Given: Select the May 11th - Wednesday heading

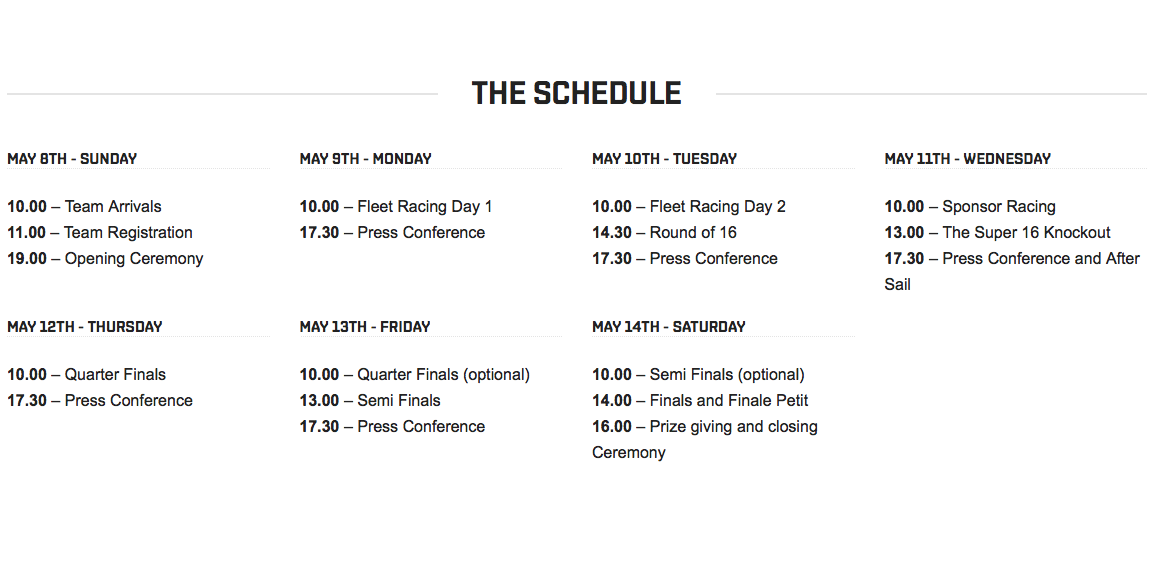Looking at the screenshot, I should pyautogui.click(x=968, y=159).
